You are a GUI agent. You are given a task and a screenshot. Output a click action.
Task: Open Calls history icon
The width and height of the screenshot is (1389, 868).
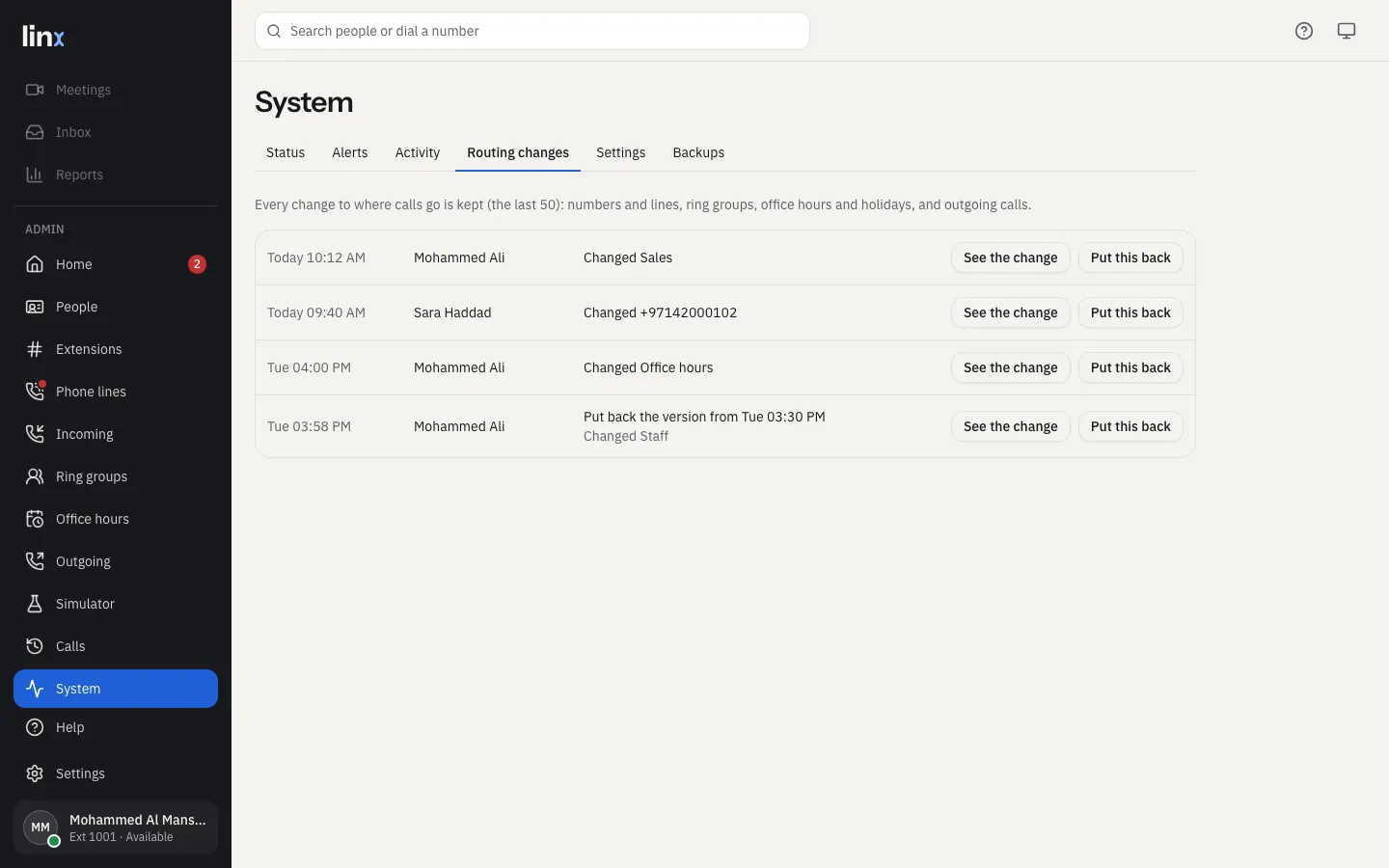35,646
